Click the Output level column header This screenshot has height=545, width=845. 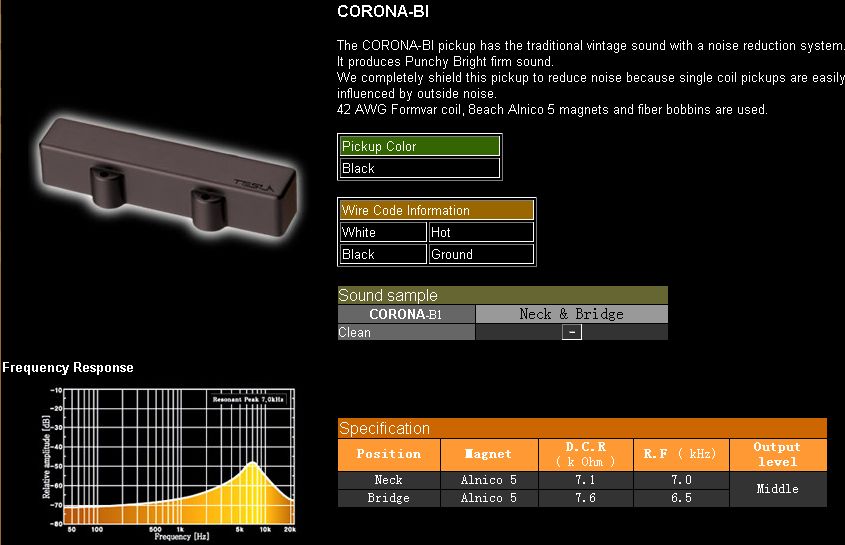778,454
